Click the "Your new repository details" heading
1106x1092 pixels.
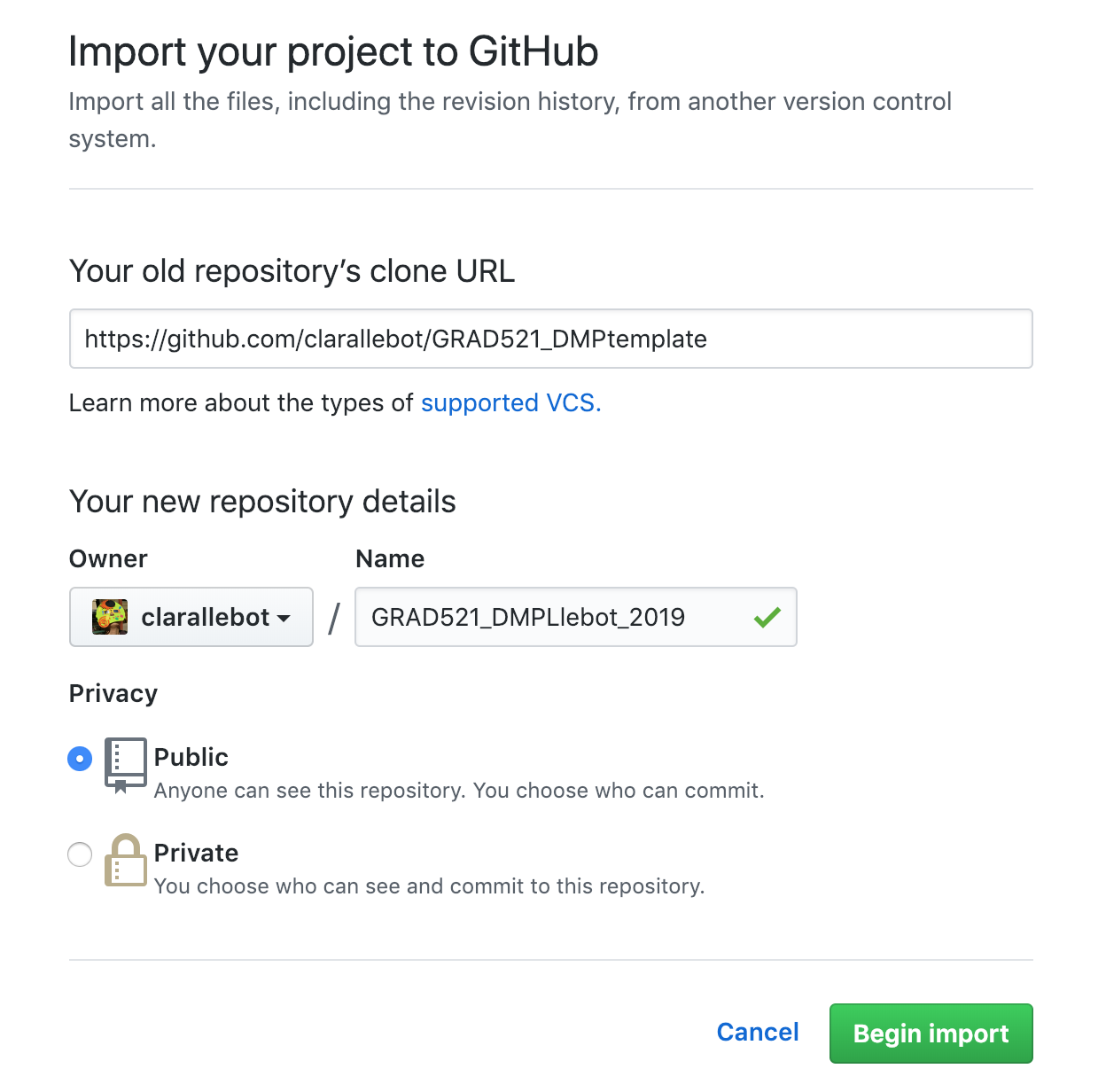(262, 502)
